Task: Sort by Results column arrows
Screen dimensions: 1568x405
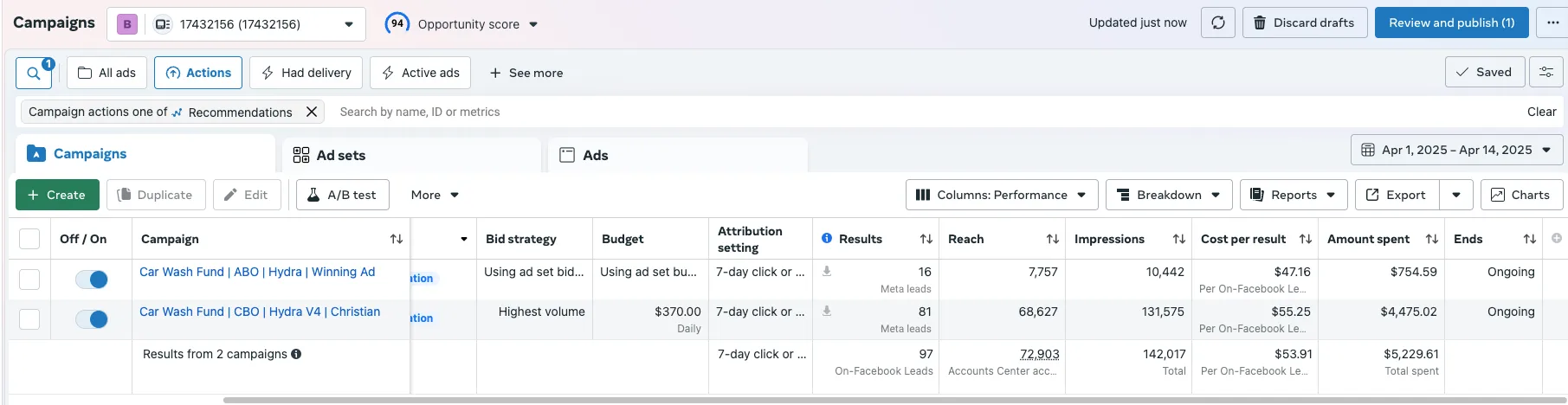Action: click(x=926, y=239)
